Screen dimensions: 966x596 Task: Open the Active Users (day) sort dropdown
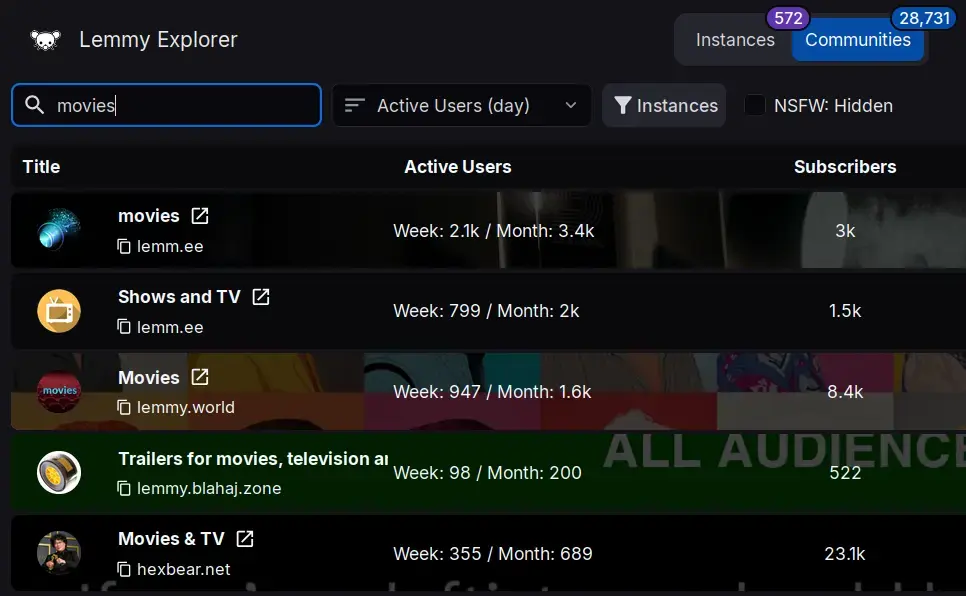(461, 105)
